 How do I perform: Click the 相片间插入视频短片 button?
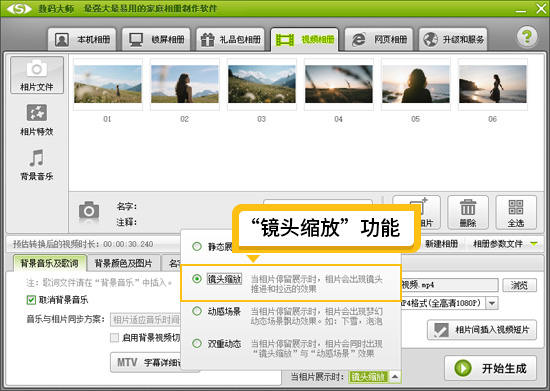click(482, 330)
